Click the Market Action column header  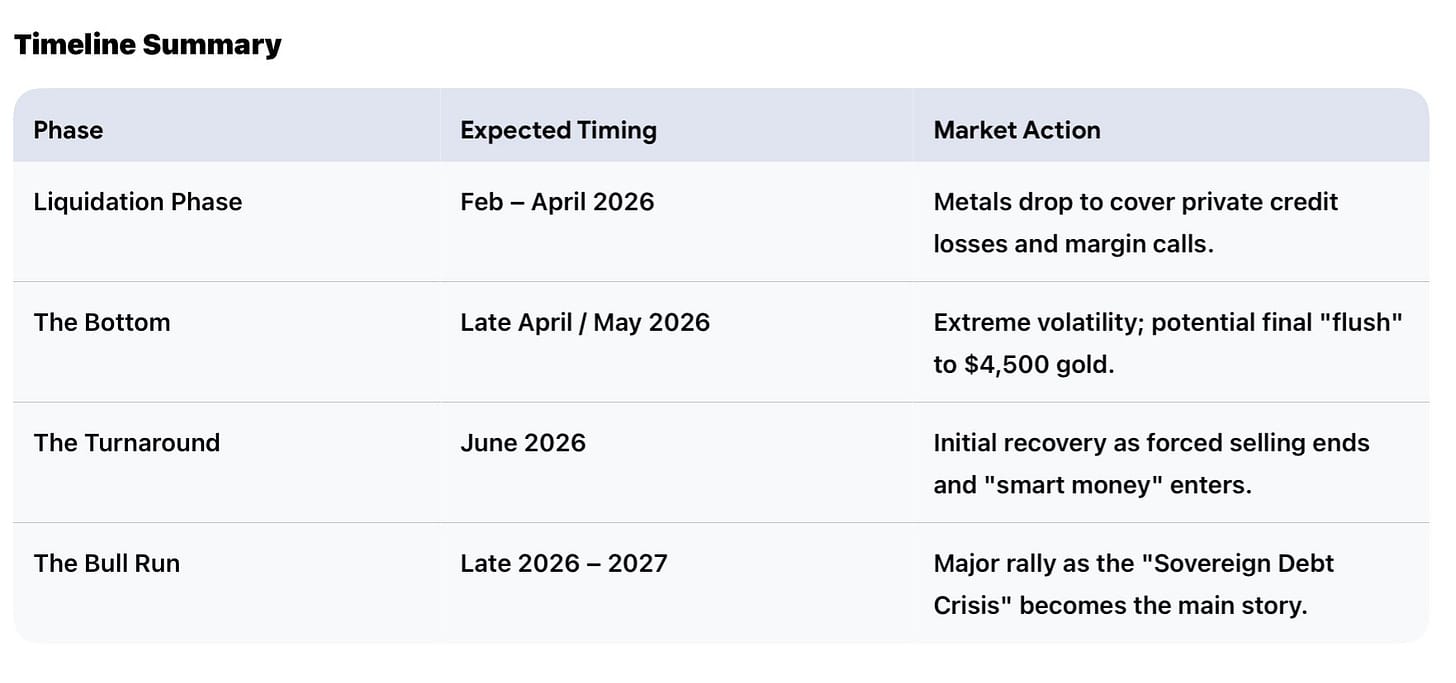[1016, 130]
